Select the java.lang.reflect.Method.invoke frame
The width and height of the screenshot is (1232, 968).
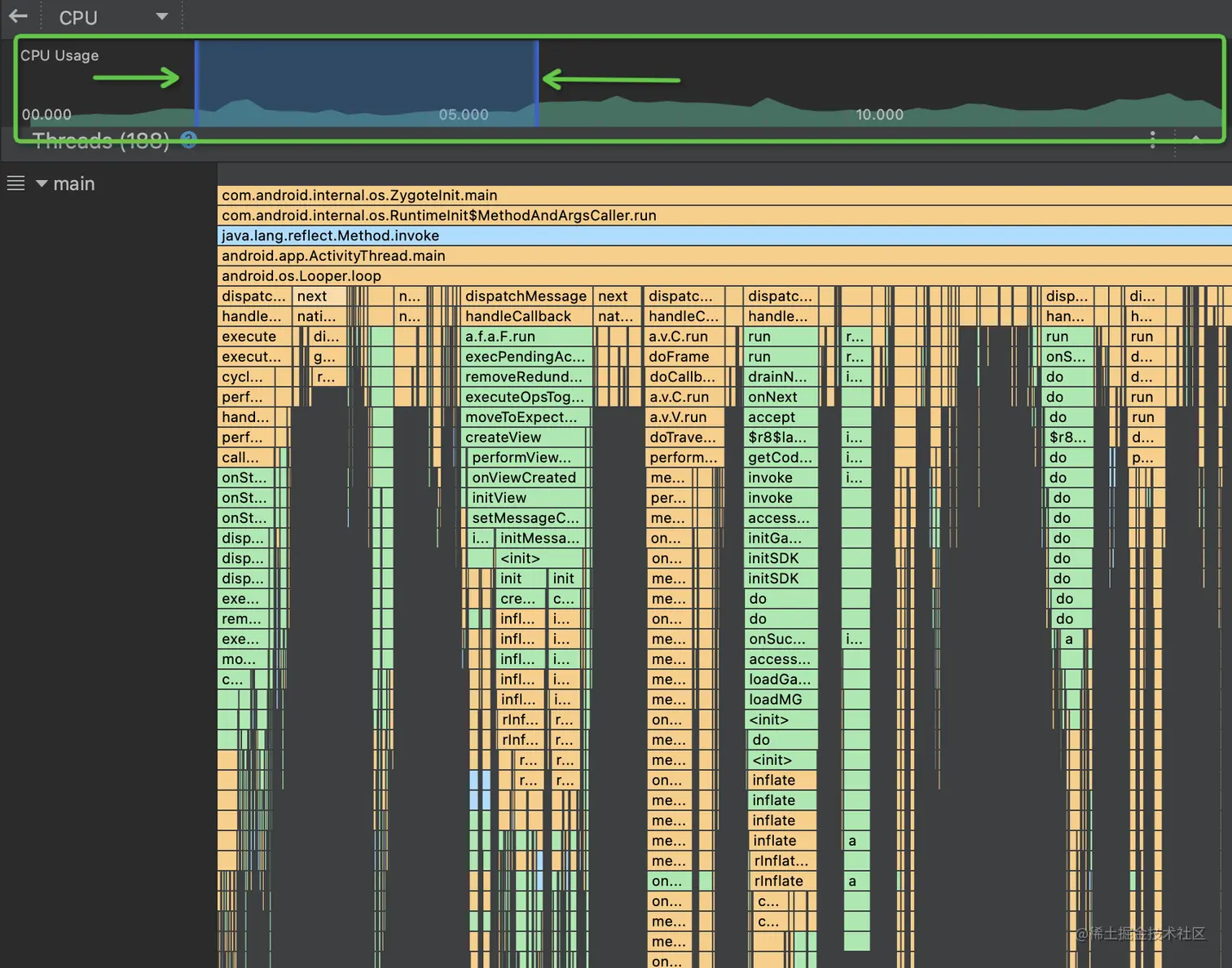724,235
